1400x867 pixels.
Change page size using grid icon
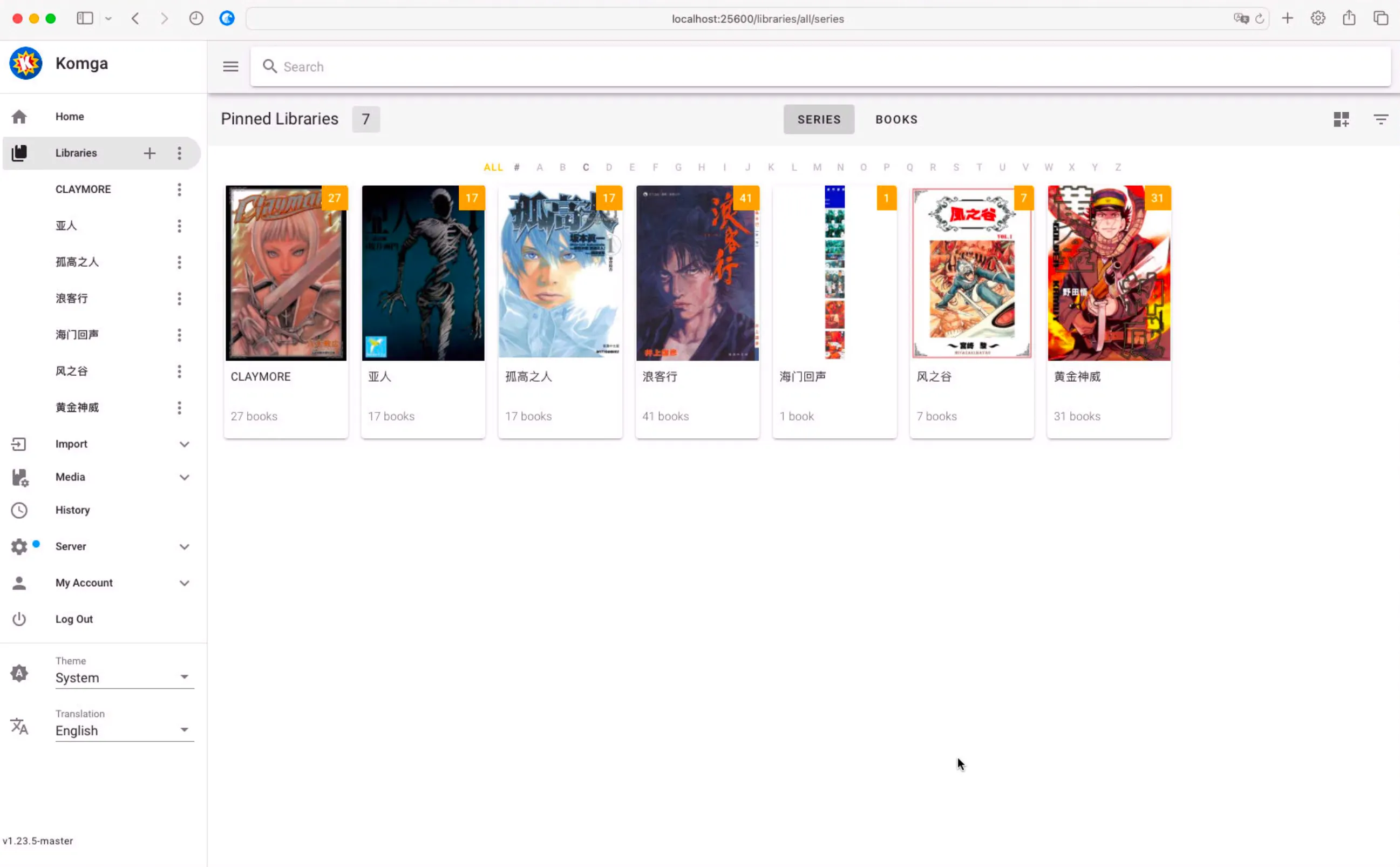1341,119
